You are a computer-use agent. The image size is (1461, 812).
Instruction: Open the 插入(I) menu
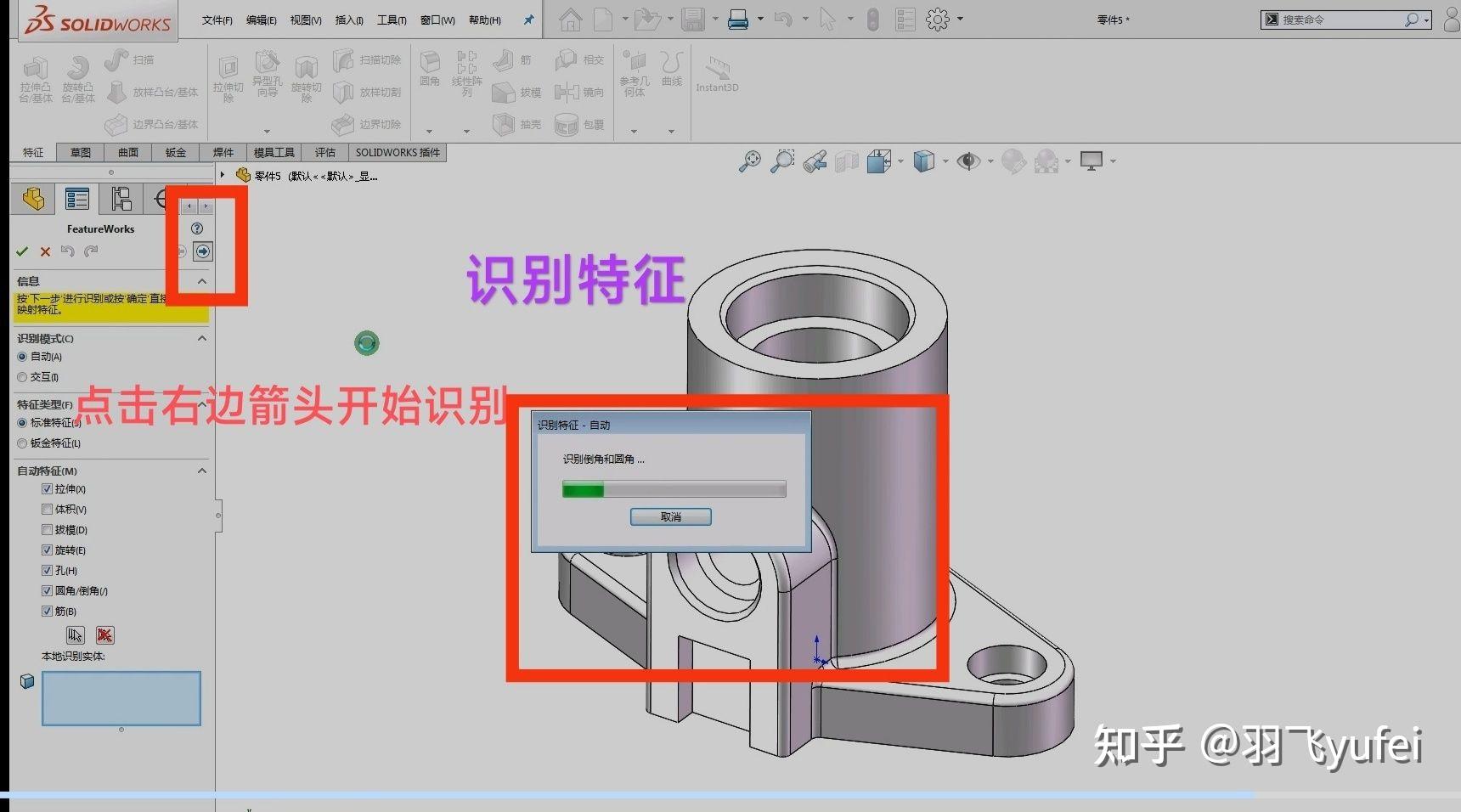coord(347,20)
